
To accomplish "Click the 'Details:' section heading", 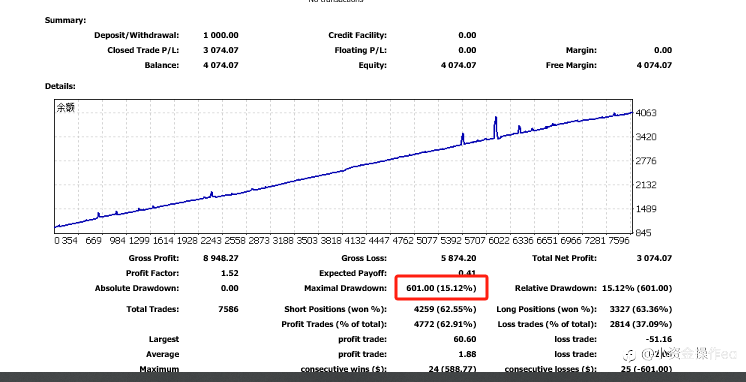I will pyautogui.click(x=60, y=86).
